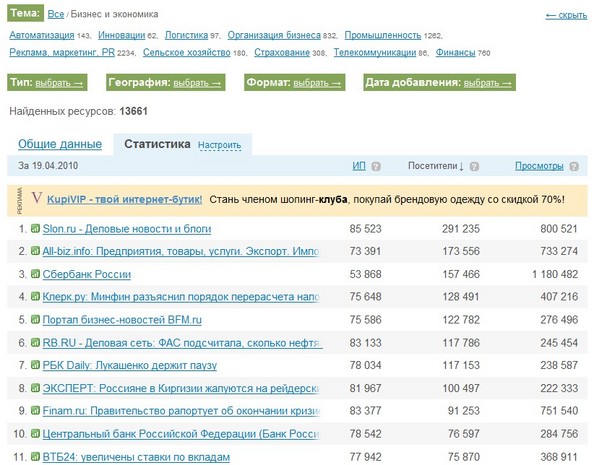The height and width of the screenshot is (465, 594).
Task: Expand the Дата добавления filter with выбрать
Action: pyautogui.click(x=488, y=83)
